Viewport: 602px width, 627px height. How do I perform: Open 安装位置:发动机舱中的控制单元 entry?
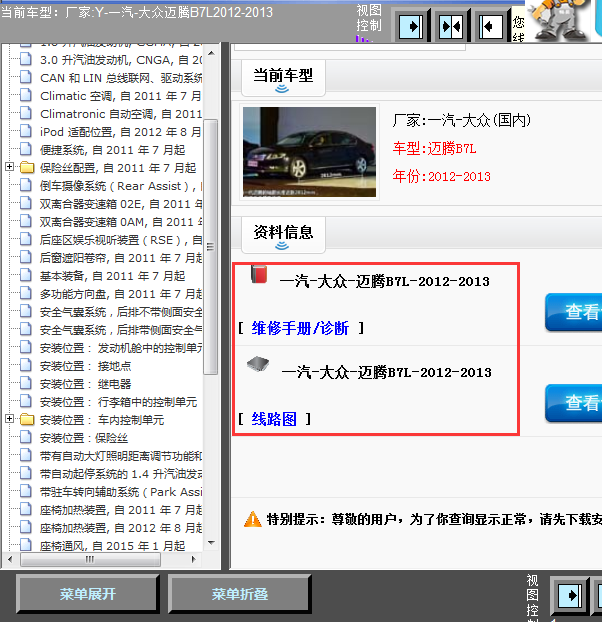tap(121, 348)
